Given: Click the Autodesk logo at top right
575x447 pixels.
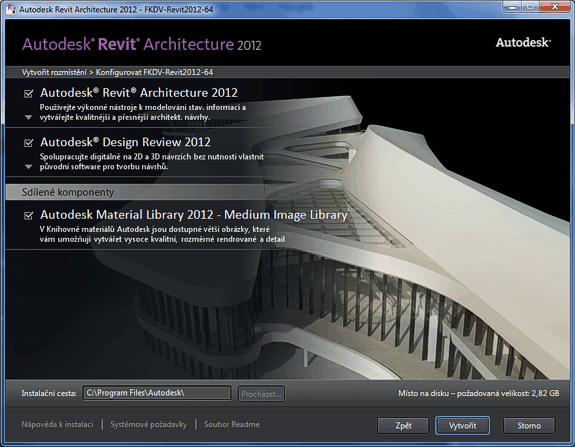Looking at the screenshot, I should coord(523,43).
